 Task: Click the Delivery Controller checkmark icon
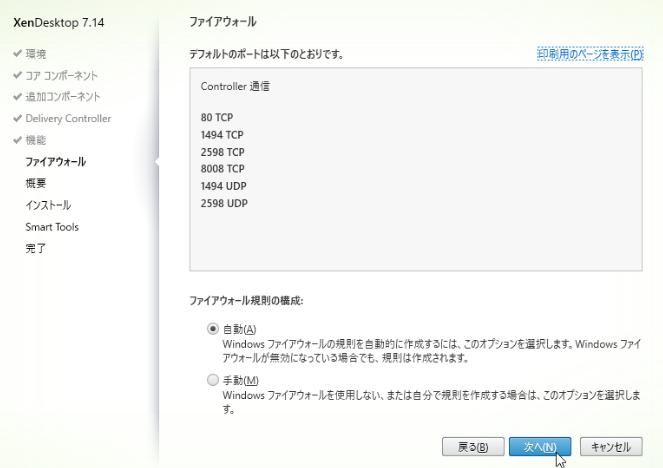coord(17,118)
